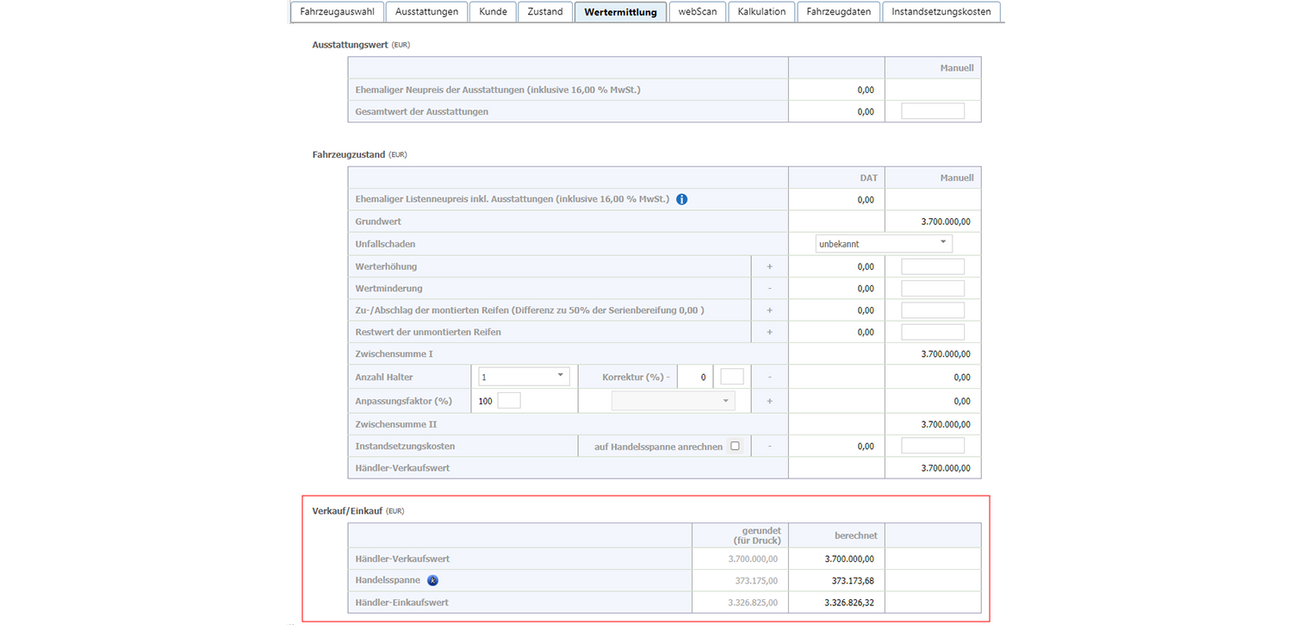Click info icon beside Ehemaliger Listenneupreis
Image resolution: width=1292 pixels, height=625 pixels.
point(682,200)
